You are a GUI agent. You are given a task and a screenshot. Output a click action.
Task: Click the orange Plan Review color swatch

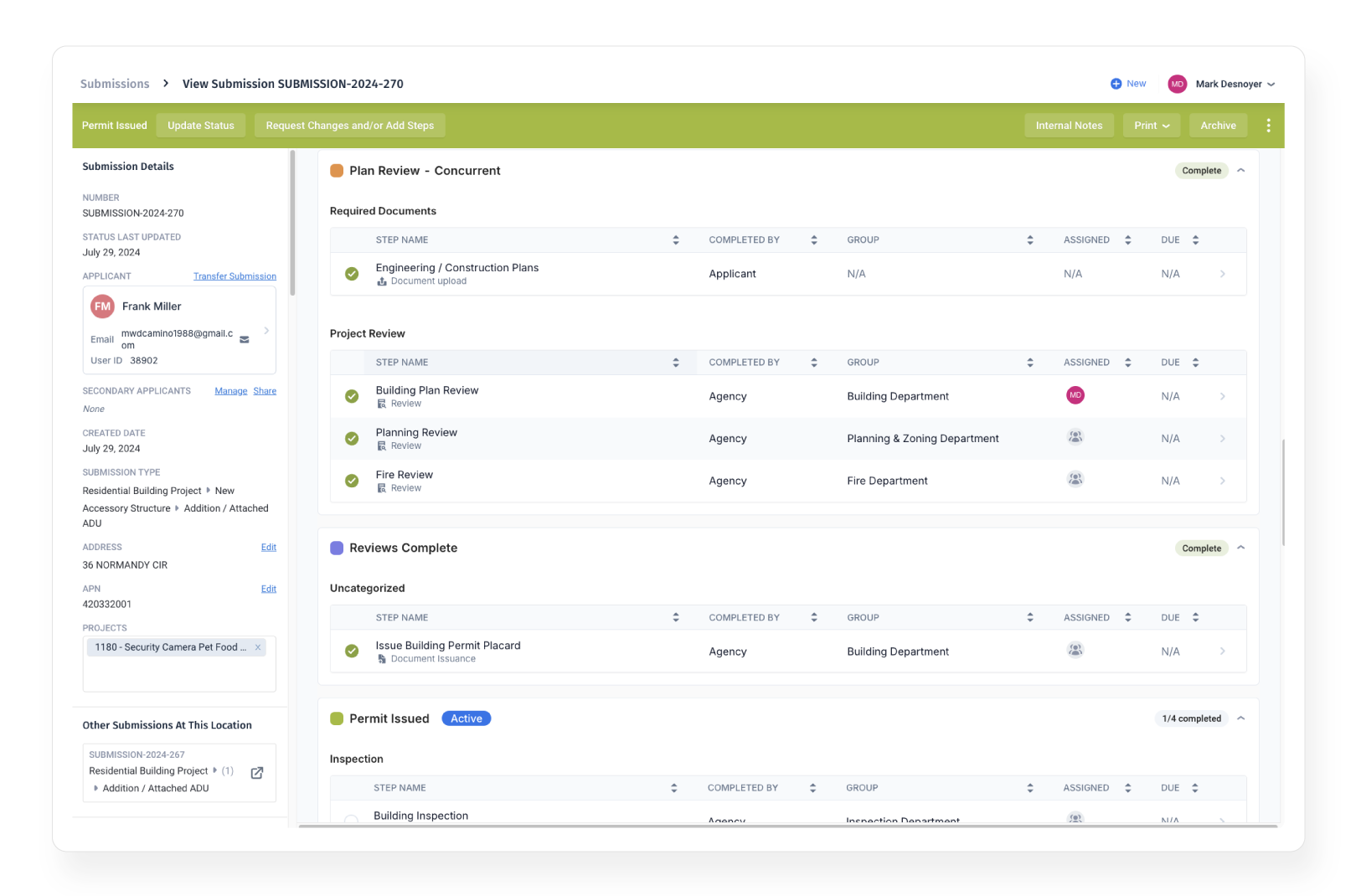pyautogui.click(x=337, y=171)
